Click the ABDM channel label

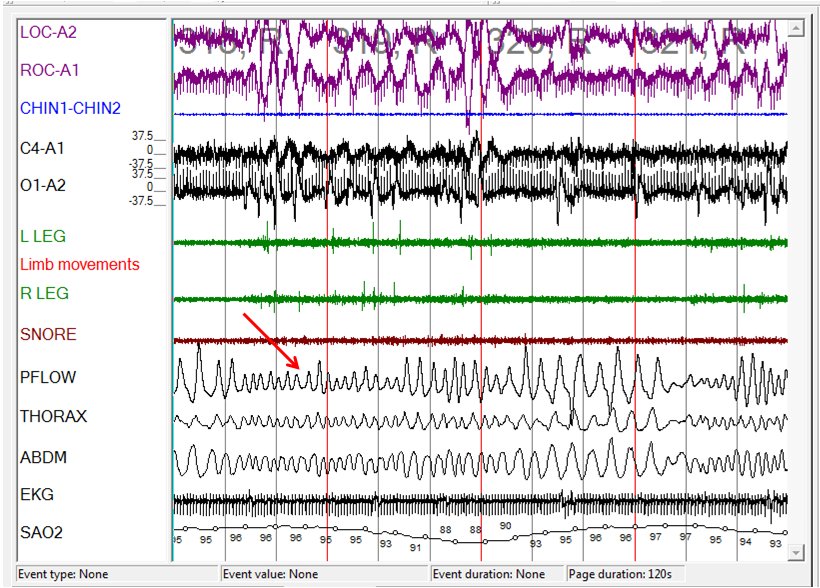[x=45, y=457]
